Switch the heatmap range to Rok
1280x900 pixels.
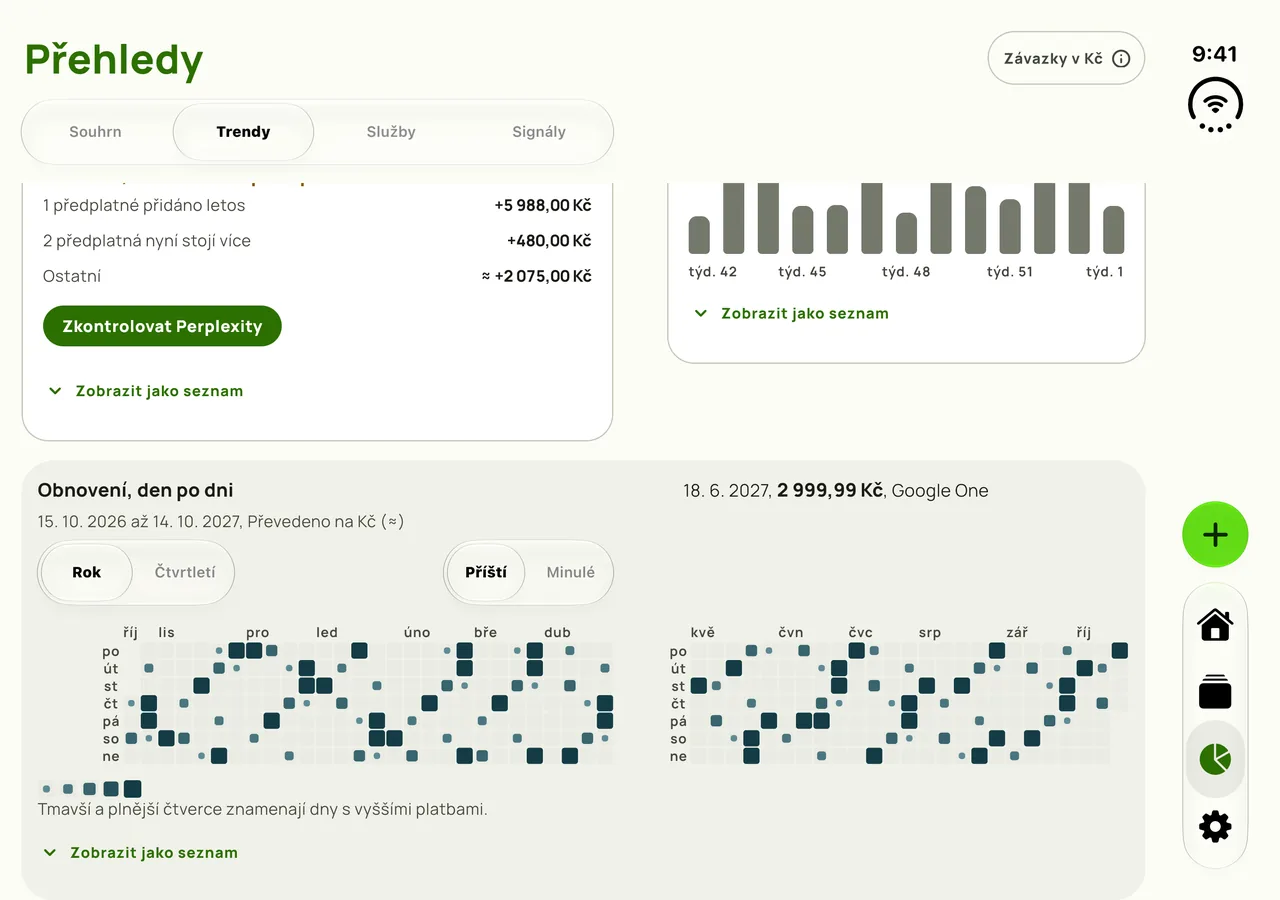87,573
